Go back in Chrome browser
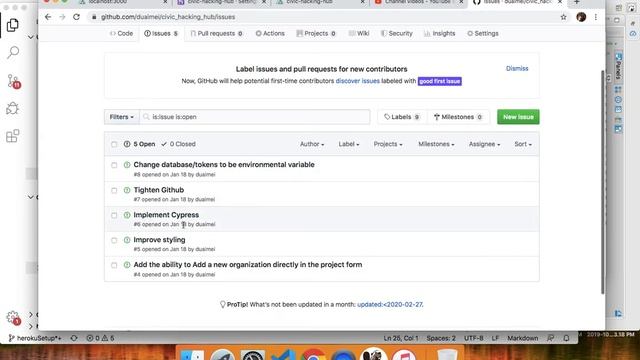This screenshot has width=640, height=360. point(48,17)
